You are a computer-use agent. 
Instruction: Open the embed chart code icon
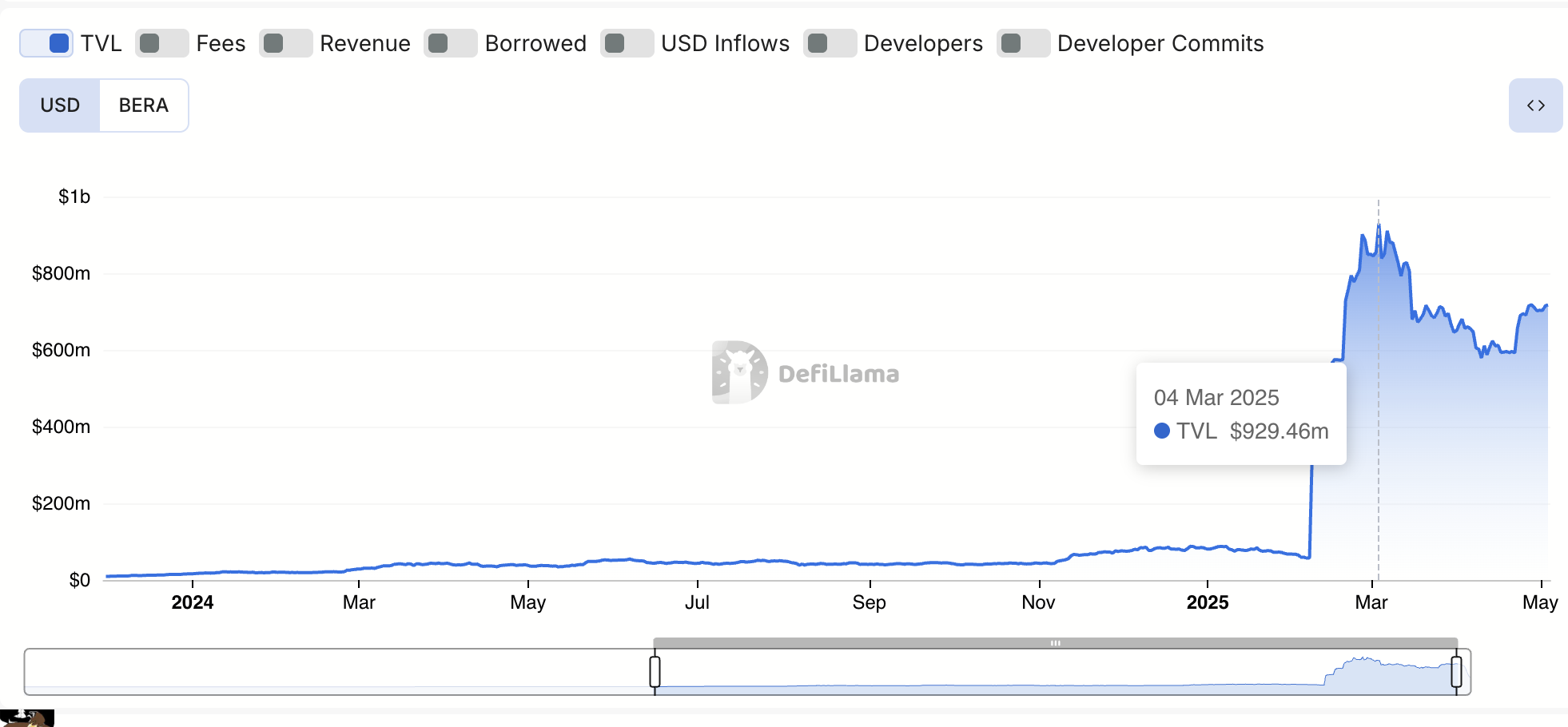1535,105
